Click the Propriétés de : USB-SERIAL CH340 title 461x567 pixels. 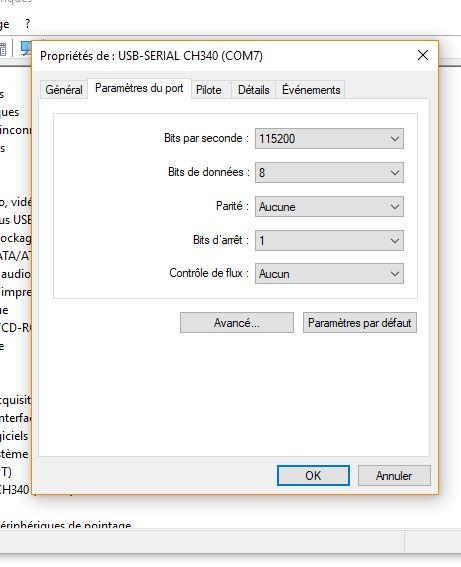tap(151, 56)
